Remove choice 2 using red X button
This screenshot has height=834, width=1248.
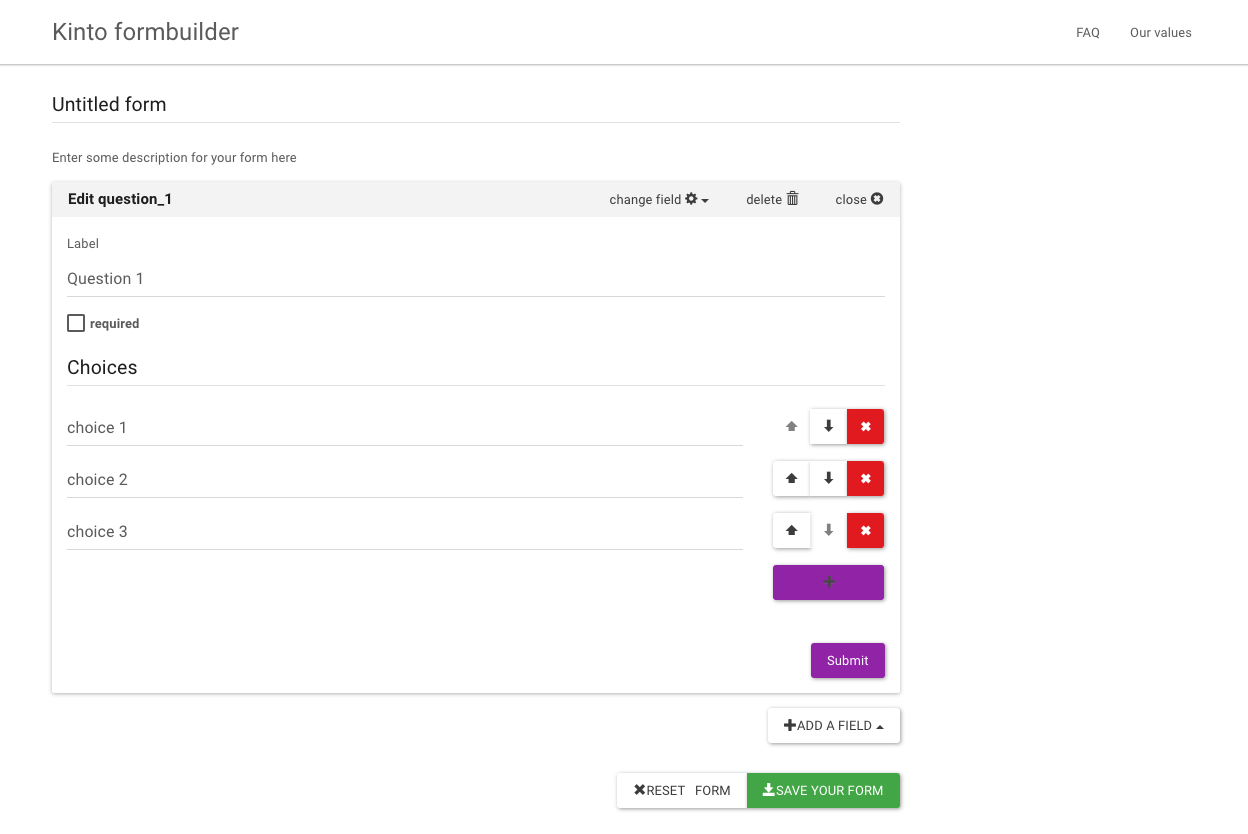[865, 478]
